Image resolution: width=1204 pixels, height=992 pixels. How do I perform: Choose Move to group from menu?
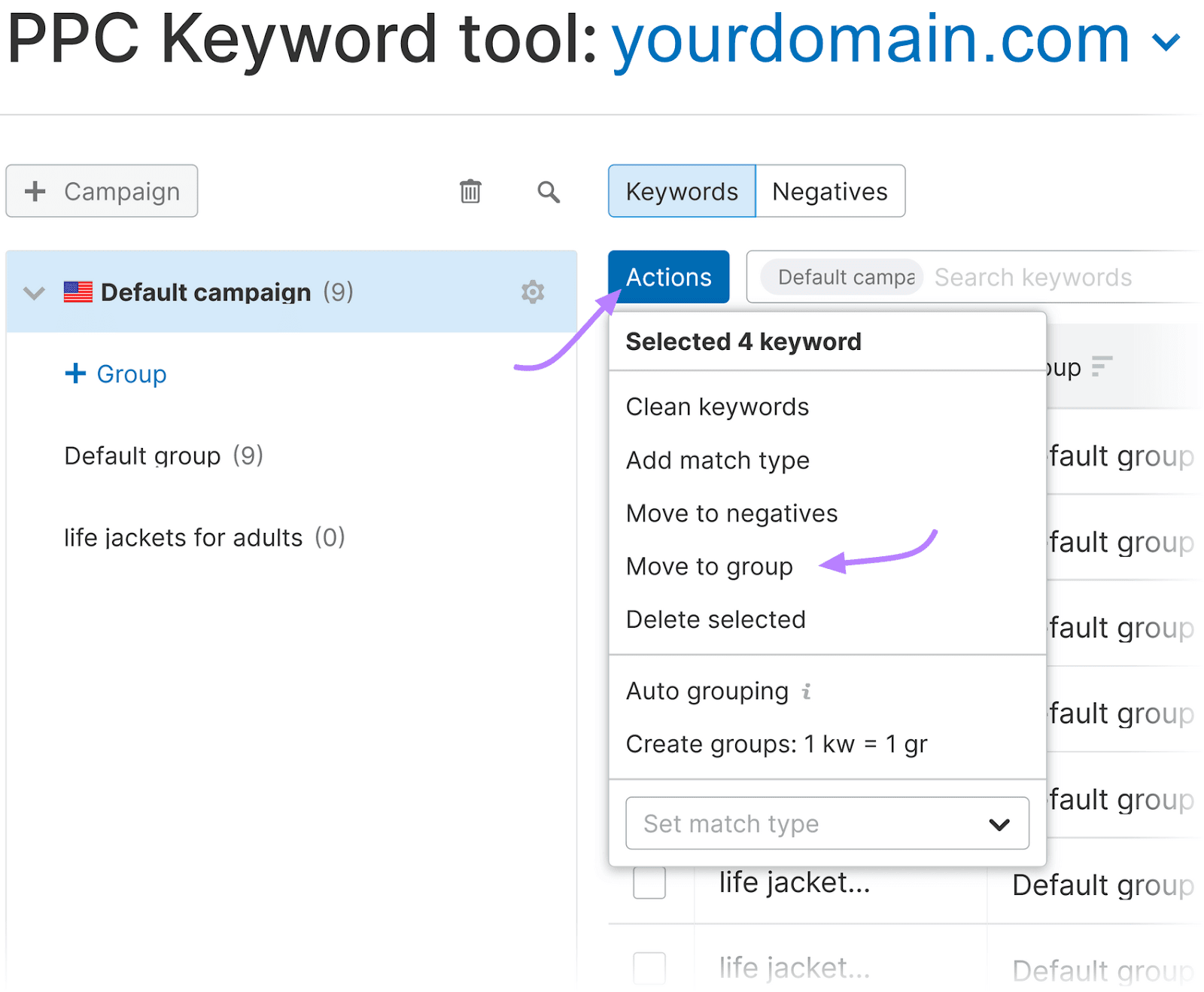coord(709,566)
